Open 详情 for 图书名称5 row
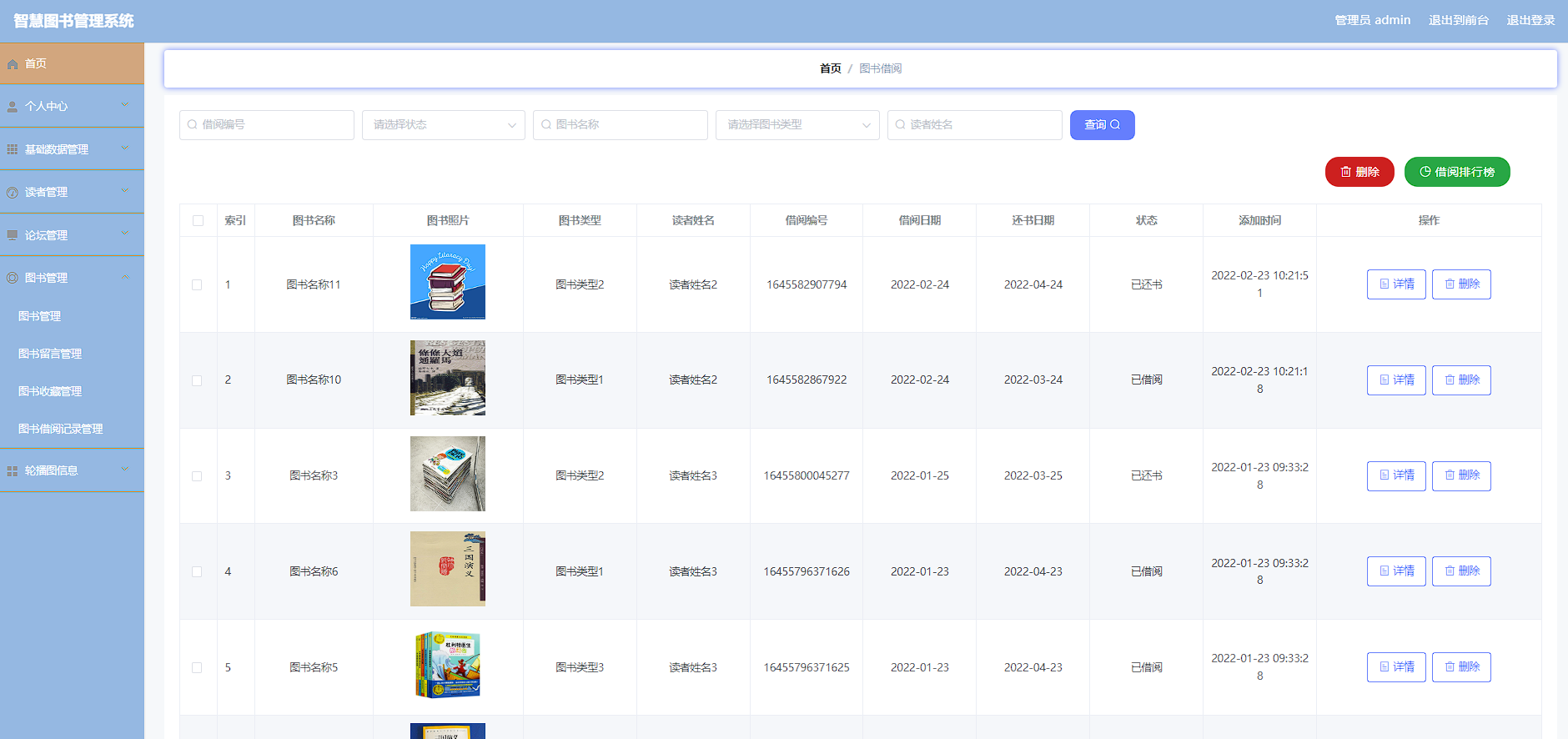The width and height of the screenshot is (1568, 739). click(1396, 667)
